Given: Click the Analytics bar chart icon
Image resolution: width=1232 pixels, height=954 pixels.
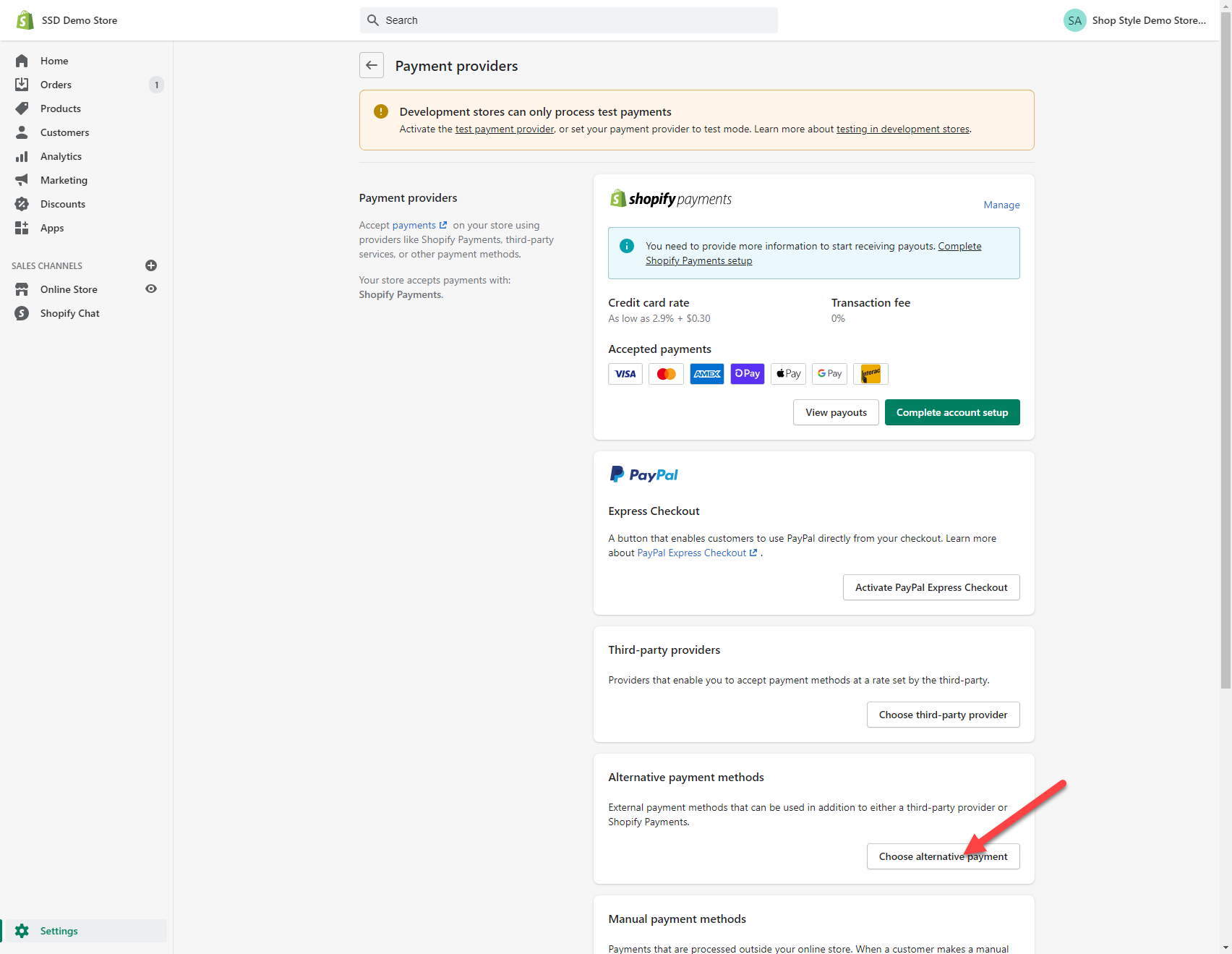Looking at the screenshot, I should pyautogui.click(x=22, y=156).
